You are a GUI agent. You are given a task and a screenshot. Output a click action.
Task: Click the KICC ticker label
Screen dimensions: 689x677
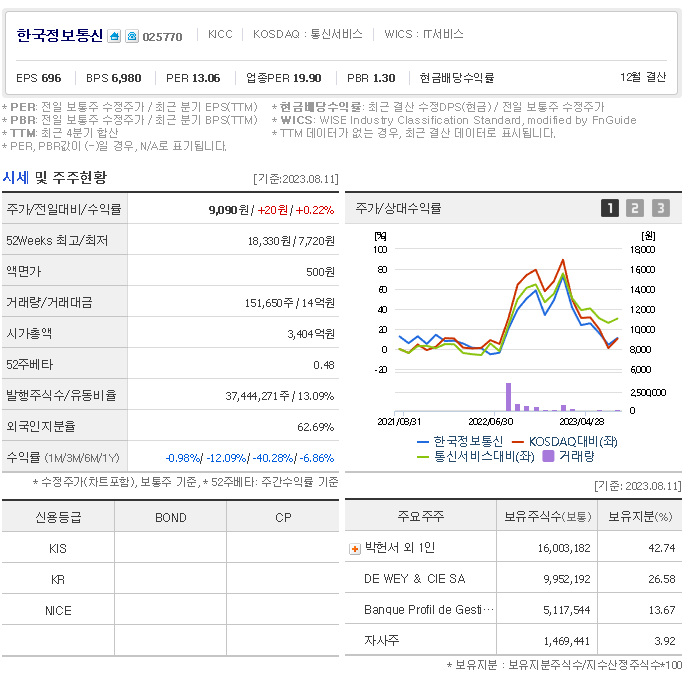click(x=220, y=34)
